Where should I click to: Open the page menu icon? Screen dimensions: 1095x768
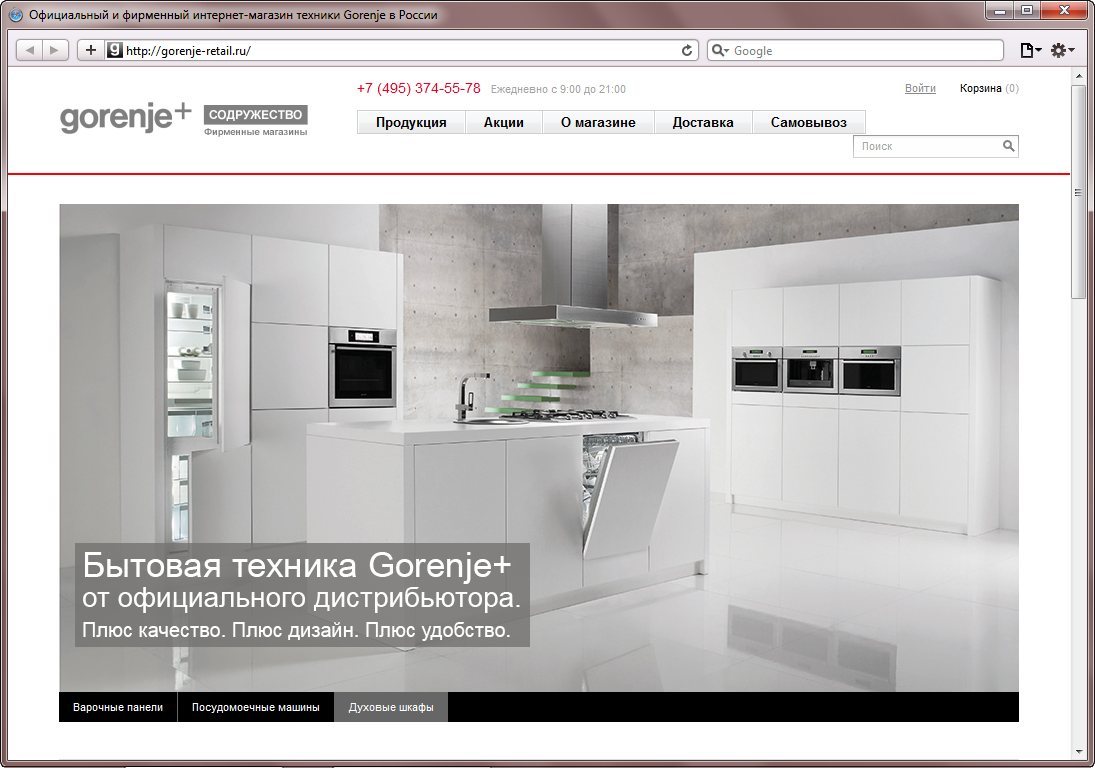[x=1030, y=50]
